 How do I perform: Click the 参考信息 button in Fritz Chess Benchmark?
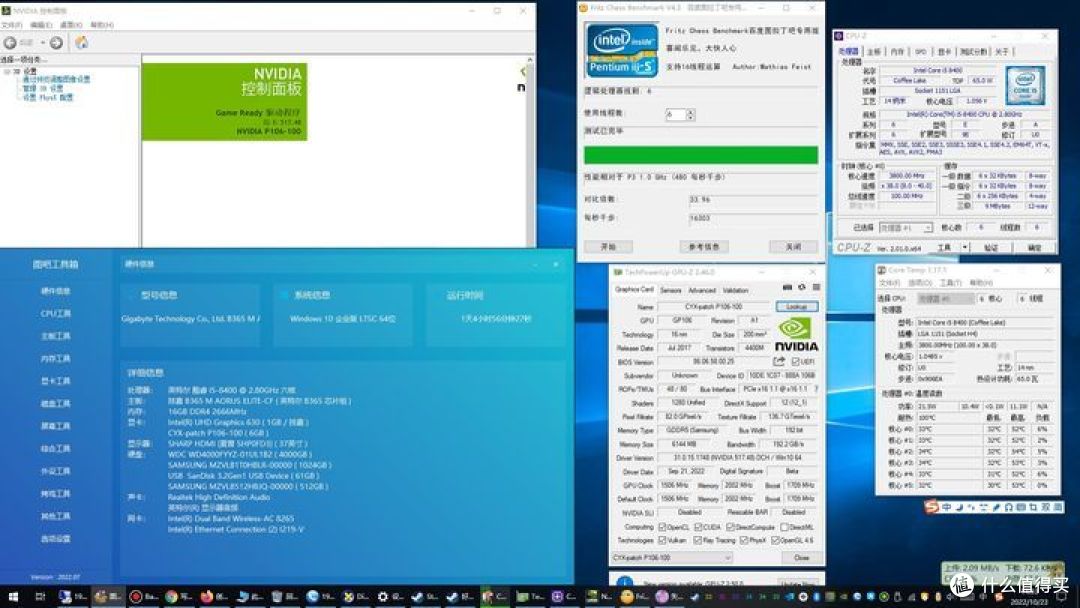704,247
